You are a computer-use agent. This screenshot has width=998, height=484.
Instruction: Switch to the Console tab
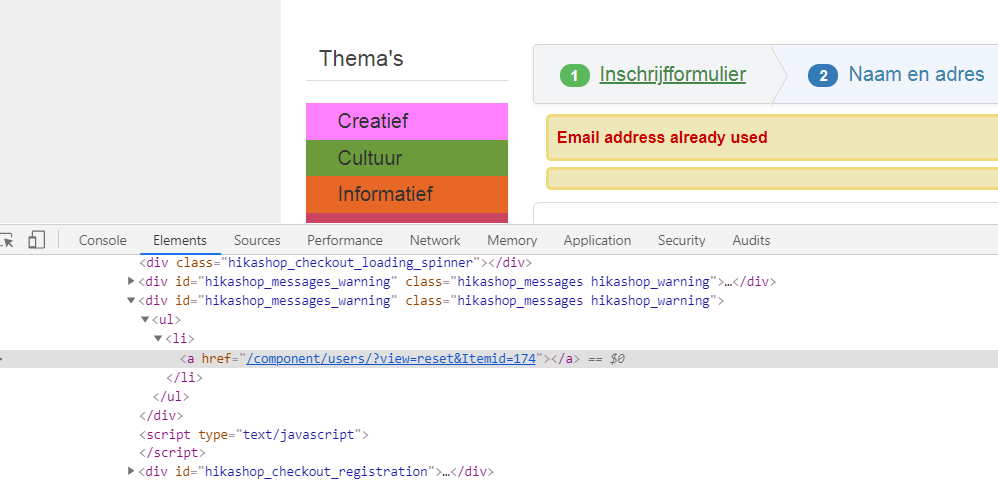click(102, 240)
